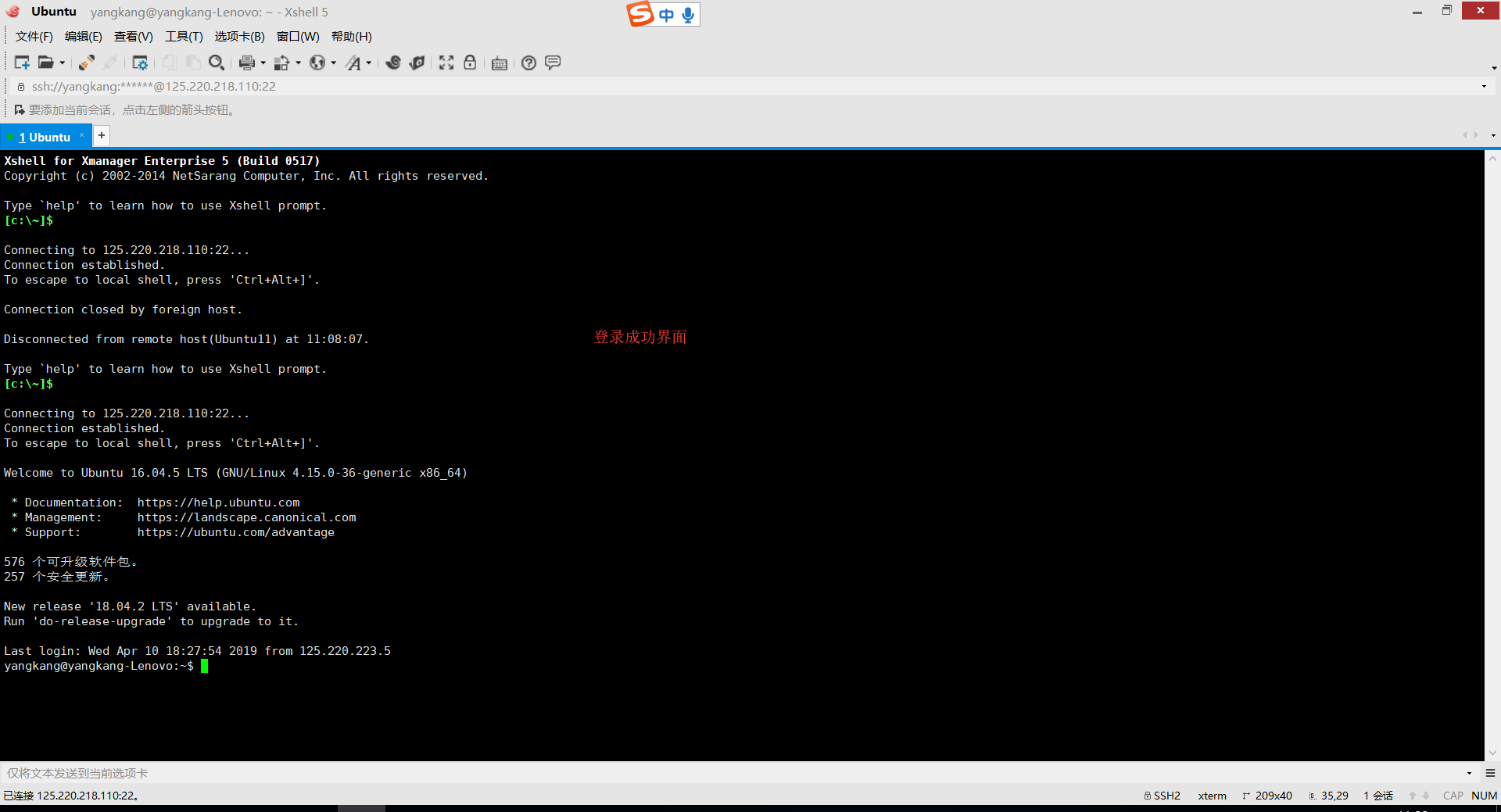Click the Help question mark toolbar icon
1501x812 pixels.
pos(528,63)
